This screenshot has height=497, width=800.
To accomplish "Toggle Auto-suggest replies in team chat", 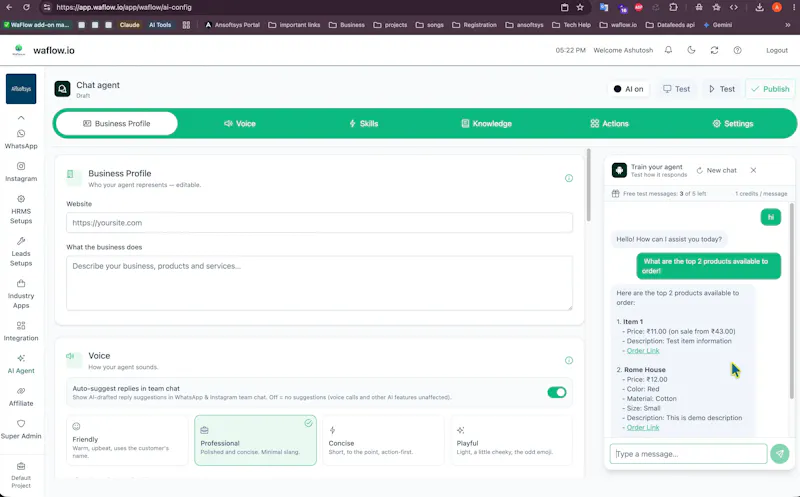I will tap(557, 392).
